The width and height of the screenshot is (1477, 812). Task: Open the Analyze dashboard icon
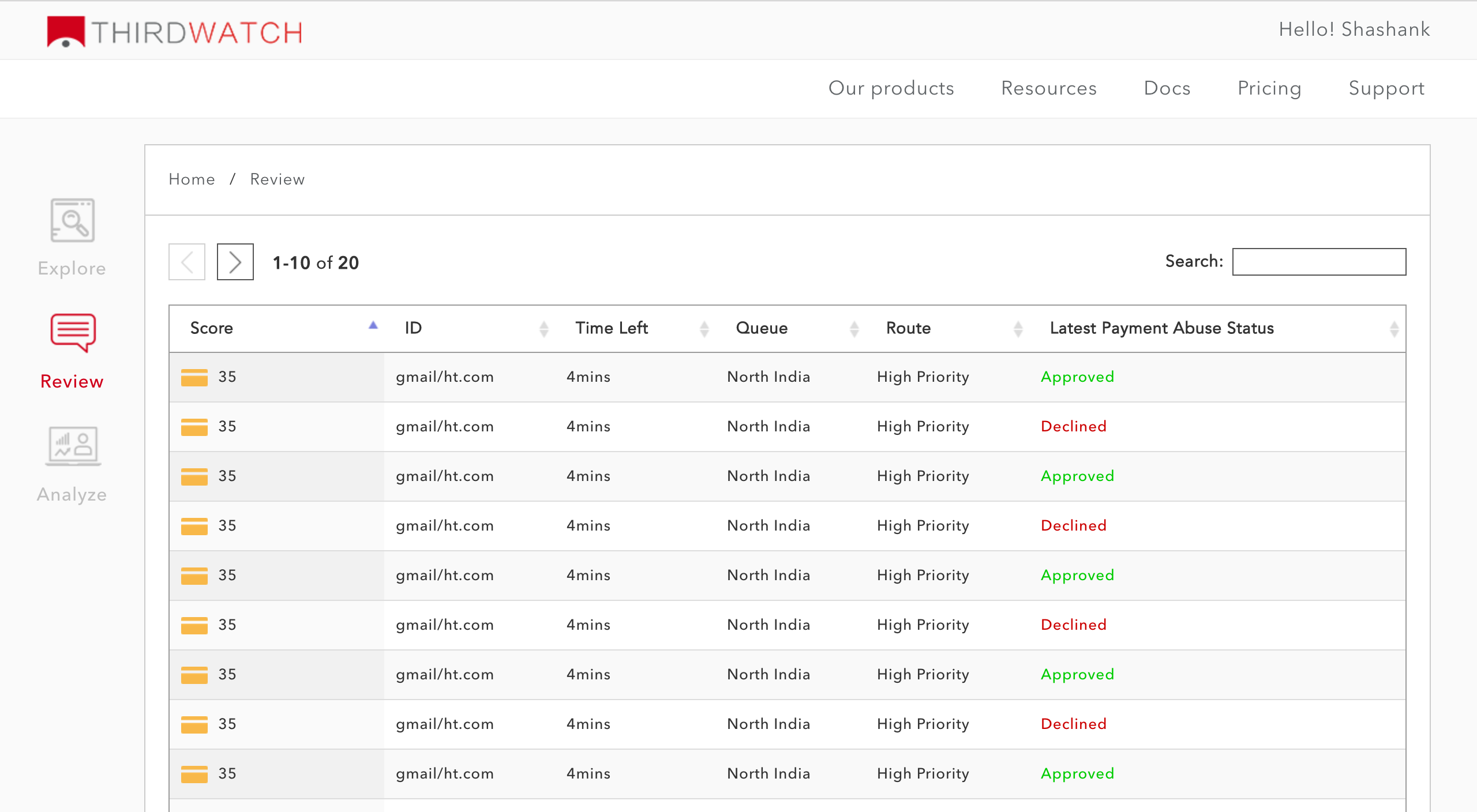tap(73, 446)
